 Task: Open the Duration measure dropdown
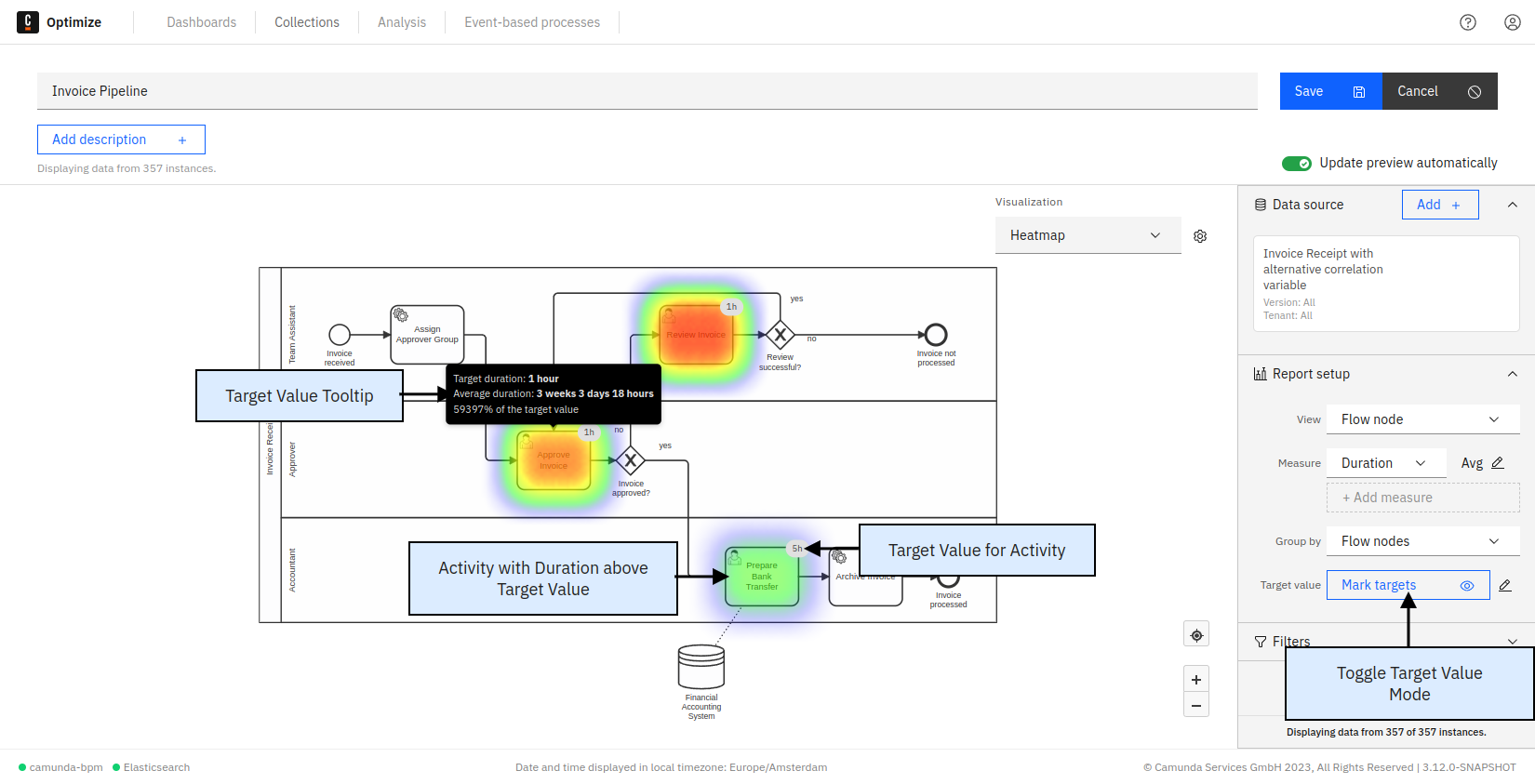tap(1384, 463)
